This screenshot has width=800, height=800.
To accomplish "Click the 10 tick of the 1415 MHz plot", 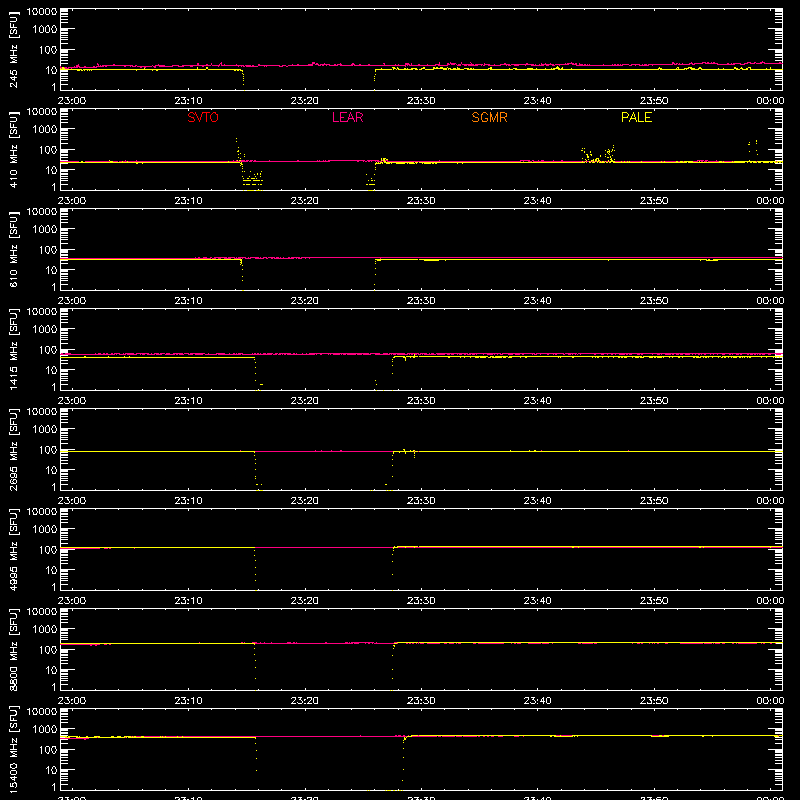I will (51, 370).
